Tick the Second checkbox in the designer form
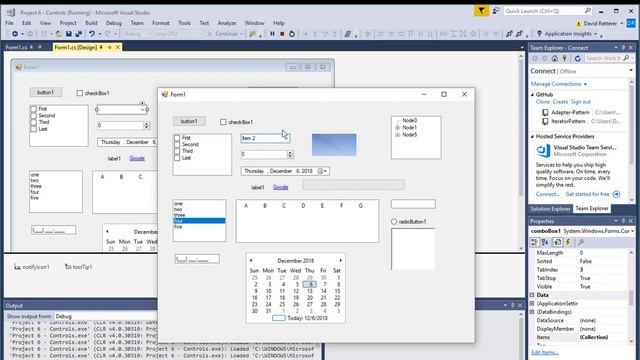640x360 pixels. click(x=33, y=116)
